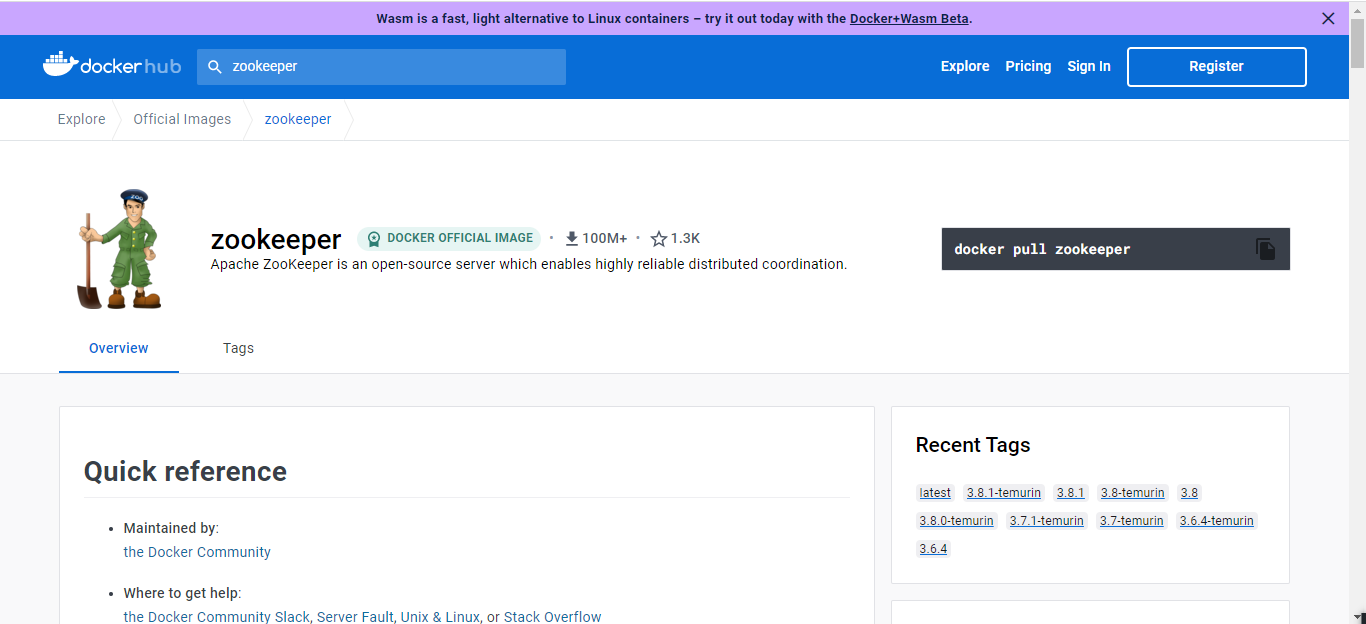The image size is (1366, 624).
Task: Switch to the Tags tab
Action: pos(238,348)
